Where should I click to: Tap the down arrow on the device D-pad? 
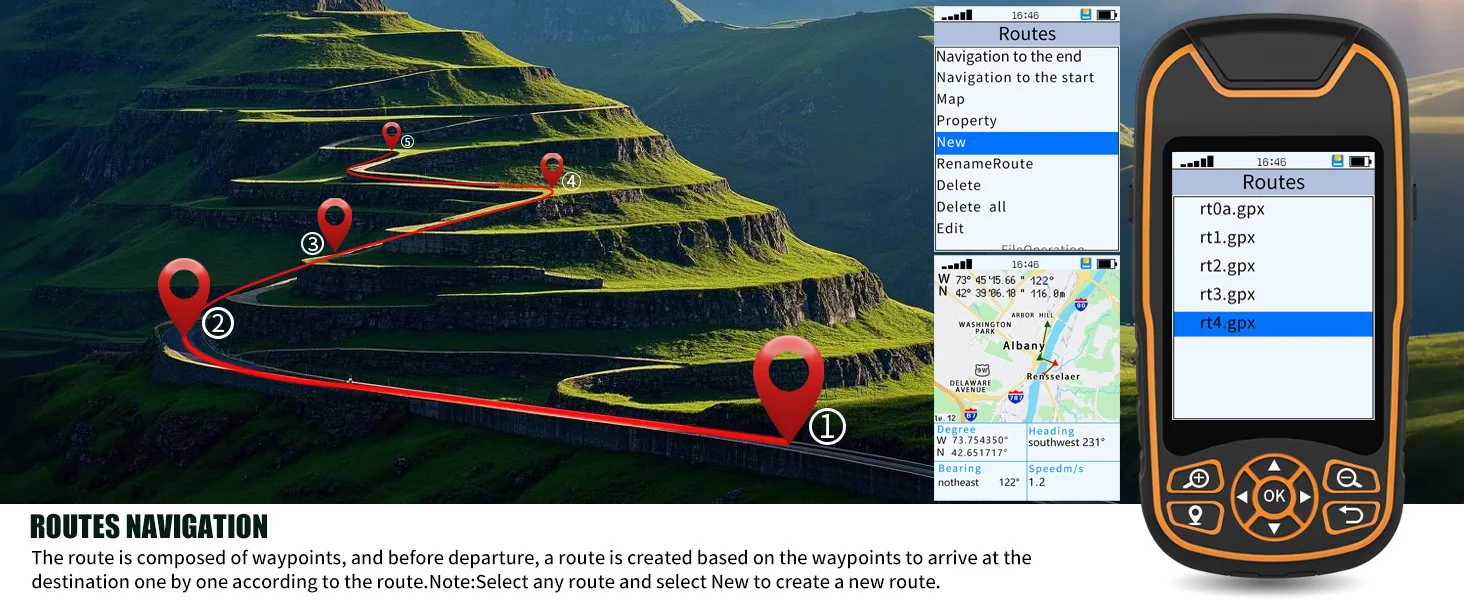coord(1274,527)
